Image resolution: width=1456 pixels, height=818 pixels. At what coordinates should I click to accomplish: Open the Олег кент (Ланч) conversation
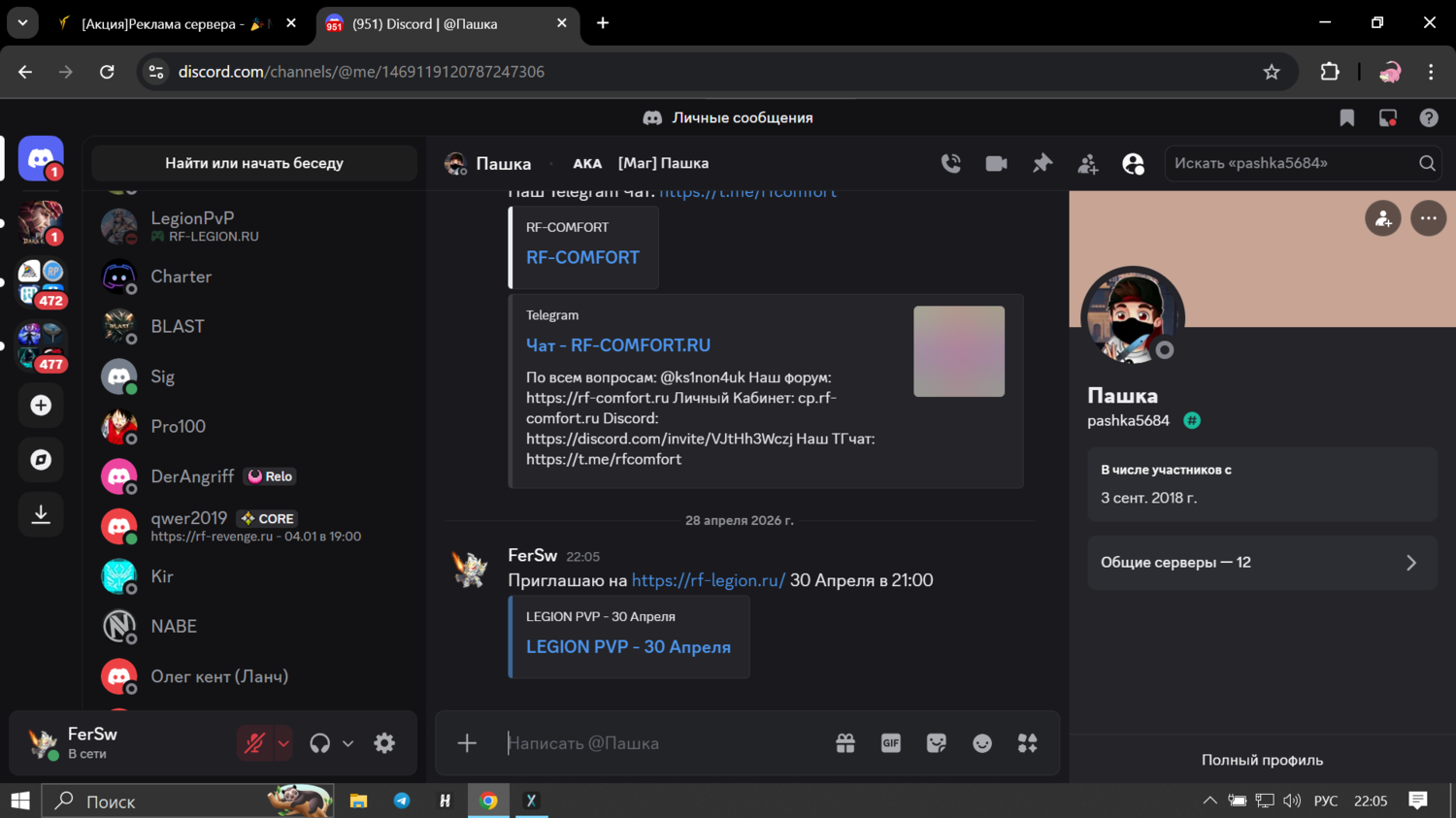(254, 676)
